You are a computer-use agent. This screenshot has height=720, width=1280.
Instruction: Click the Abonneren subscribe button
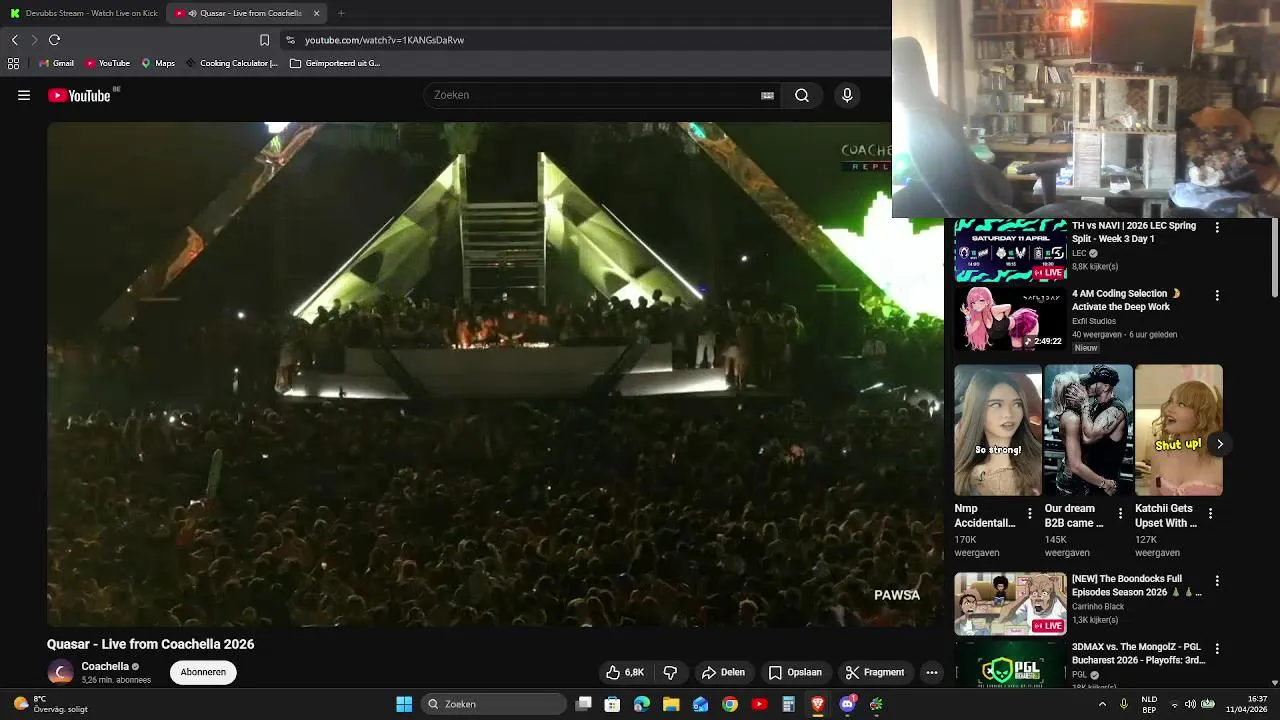[203, 672]
